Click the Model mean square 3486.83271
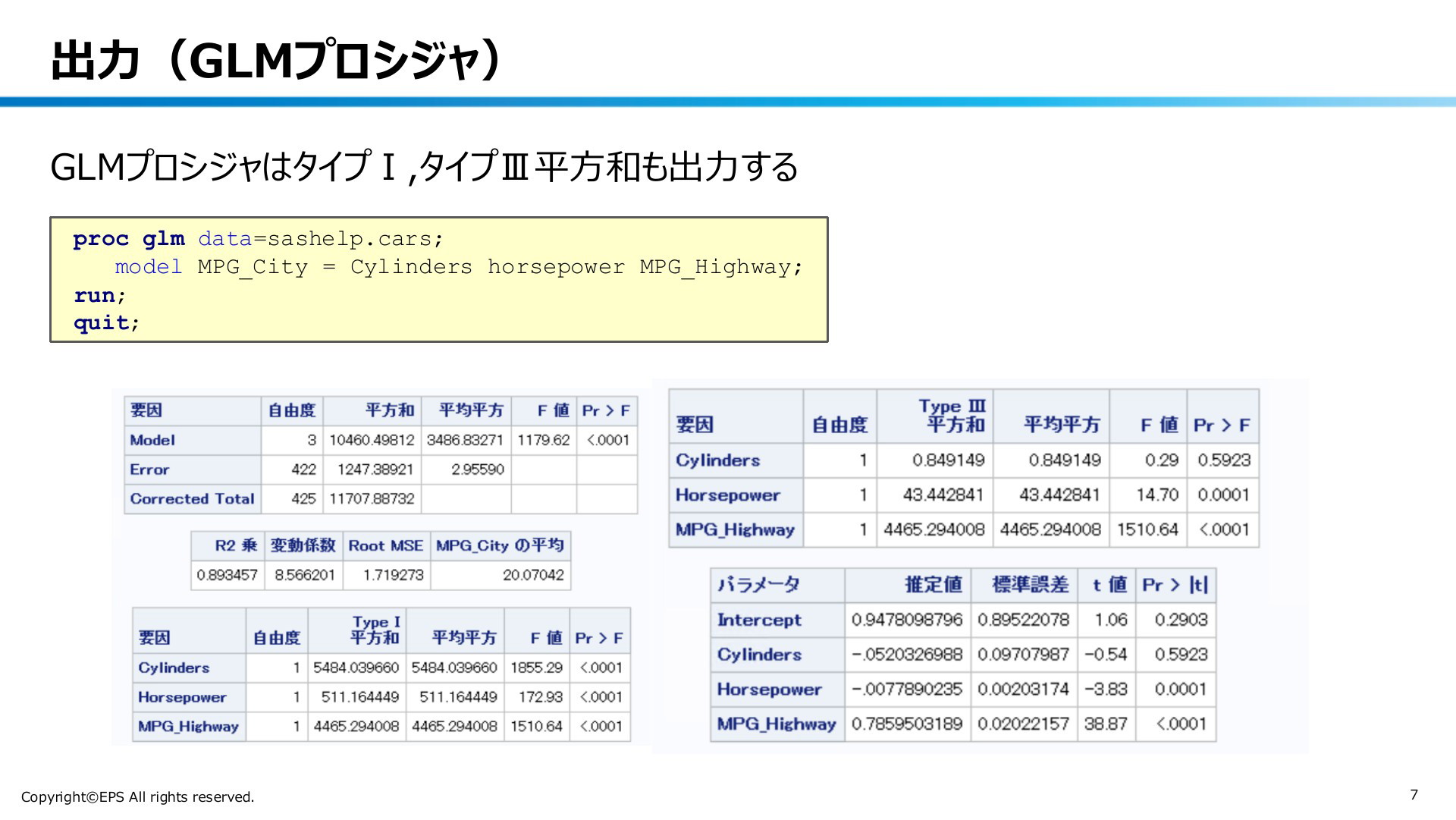The height and width of the screenshot is (820, 1456). [x=465, y=440]
